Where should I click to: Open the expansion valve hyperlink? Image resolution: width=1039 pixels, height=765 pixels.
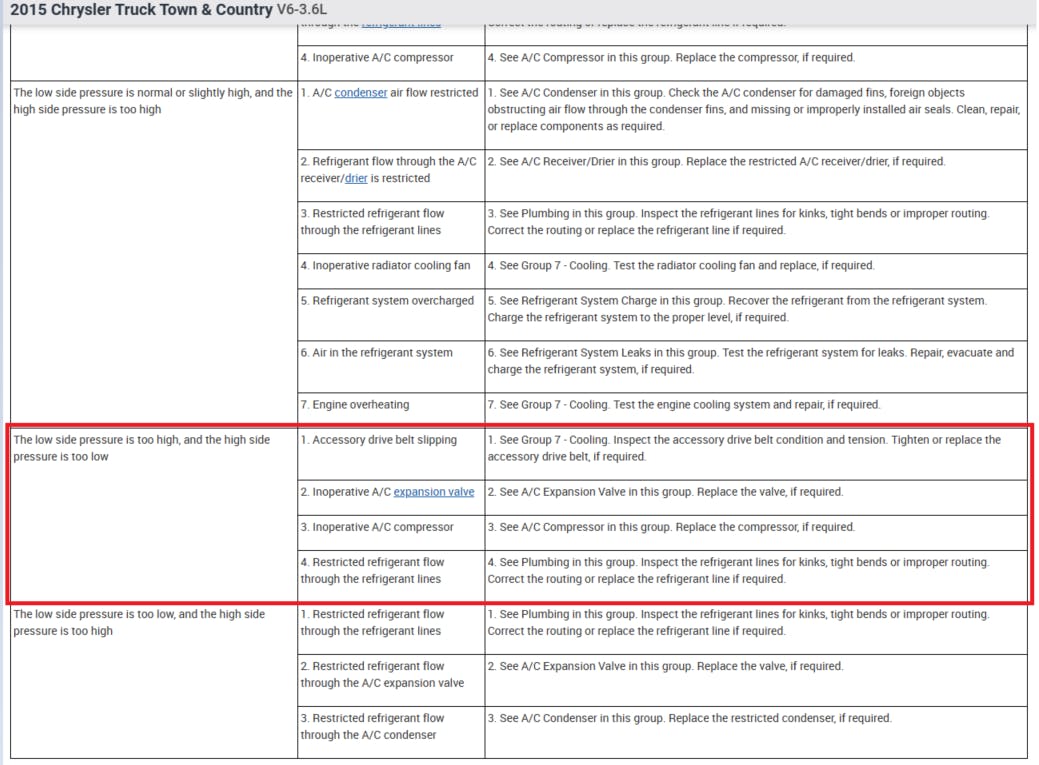[x=433, y=491]
